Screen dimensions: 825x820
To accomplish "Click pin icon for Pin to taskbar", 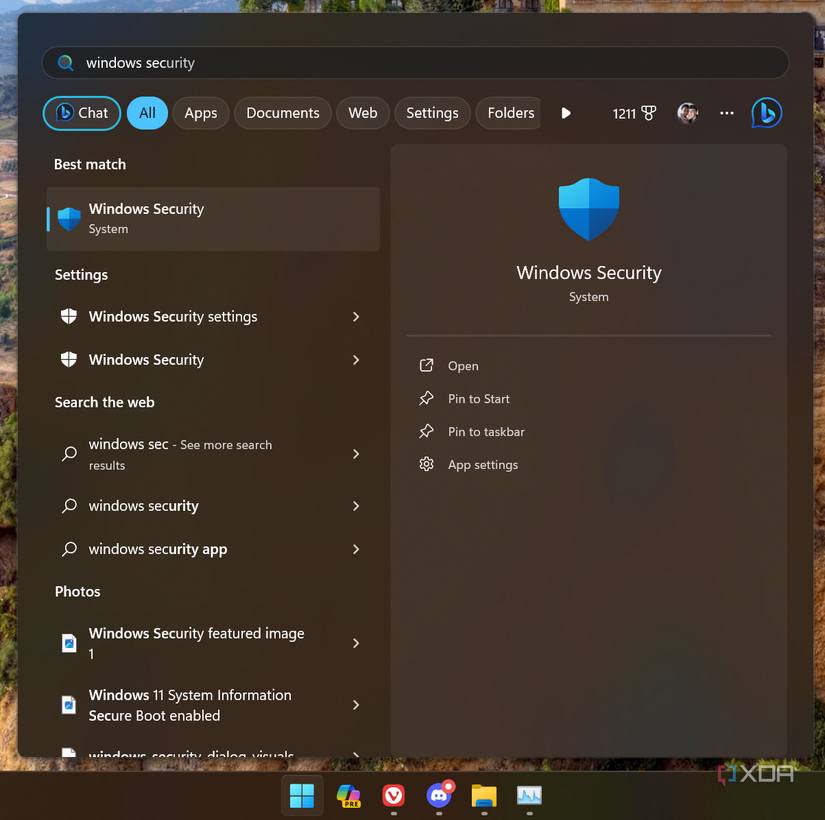I will click(426, 432).
